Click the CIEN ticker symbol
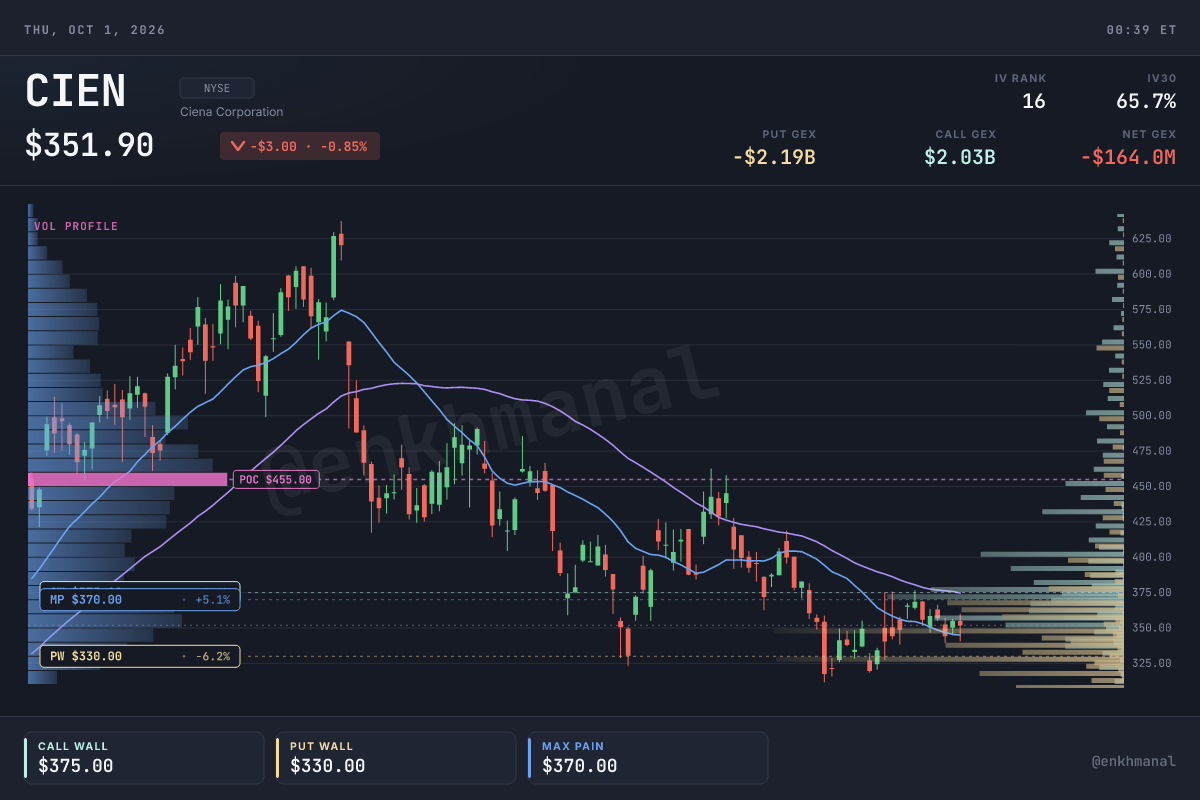The image size is (1200, 800). click(76, 92)
